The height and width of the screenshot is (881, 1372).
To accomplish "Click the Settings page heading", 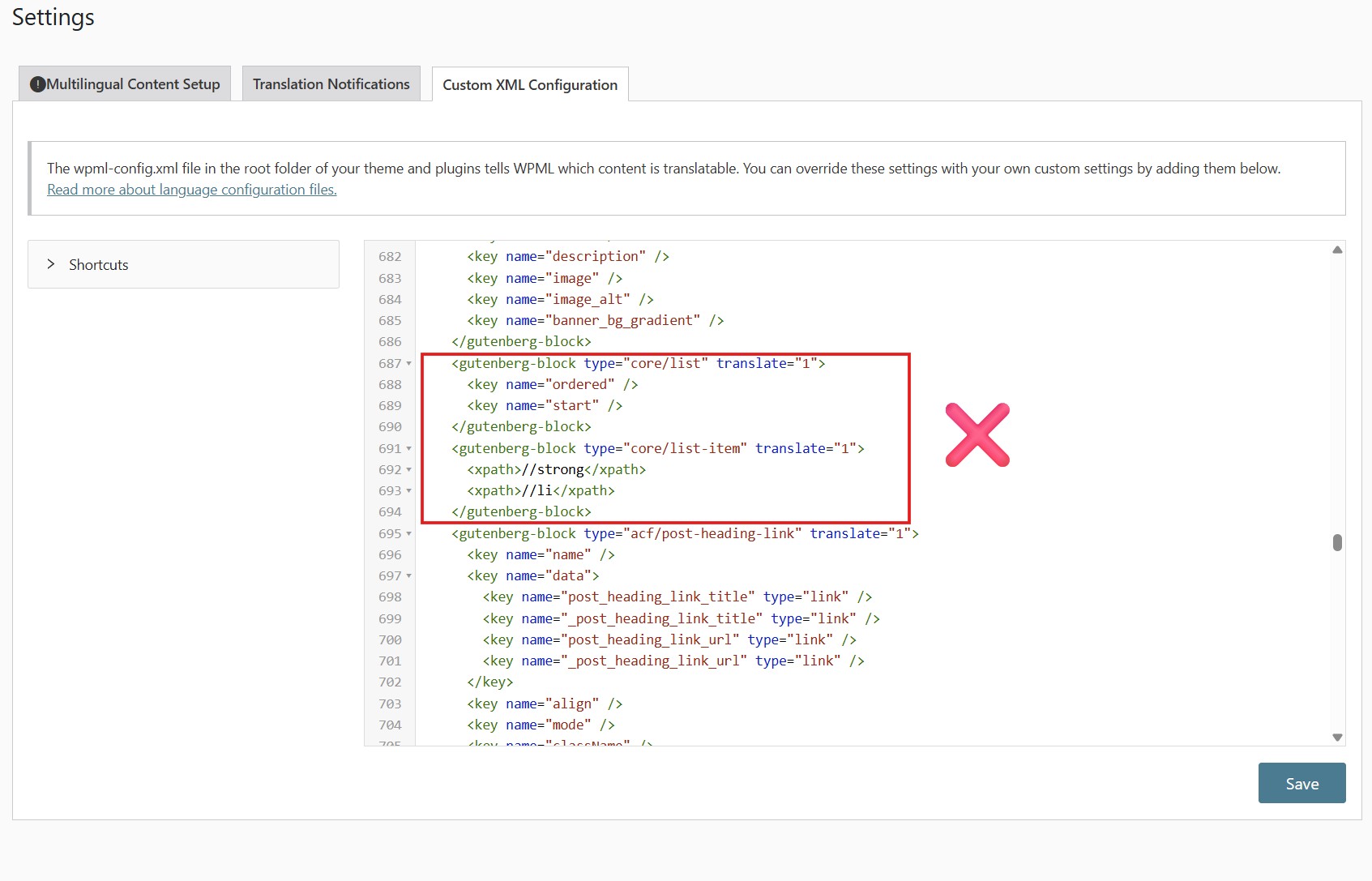I will point(53,18).
